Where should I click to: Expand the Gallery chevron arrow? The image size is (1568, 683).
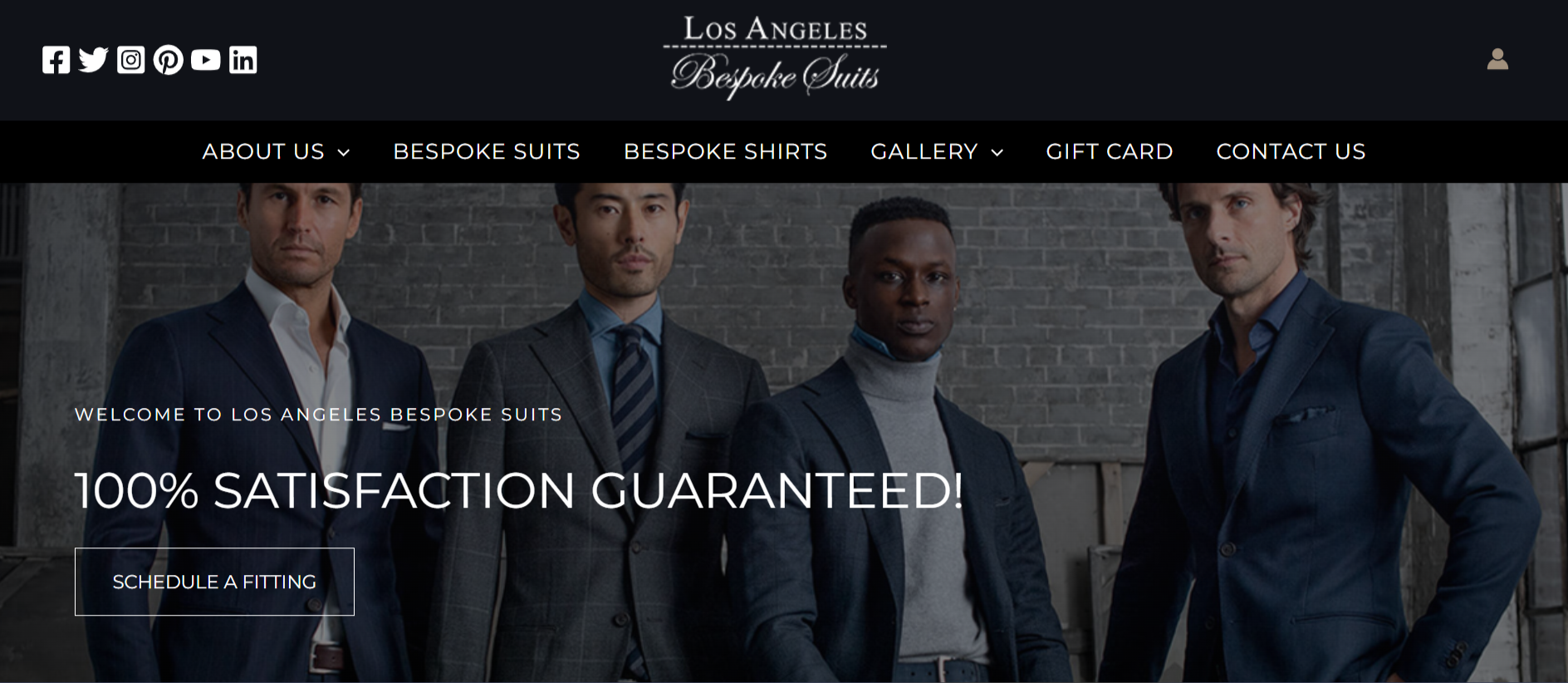tap(997, 152)
